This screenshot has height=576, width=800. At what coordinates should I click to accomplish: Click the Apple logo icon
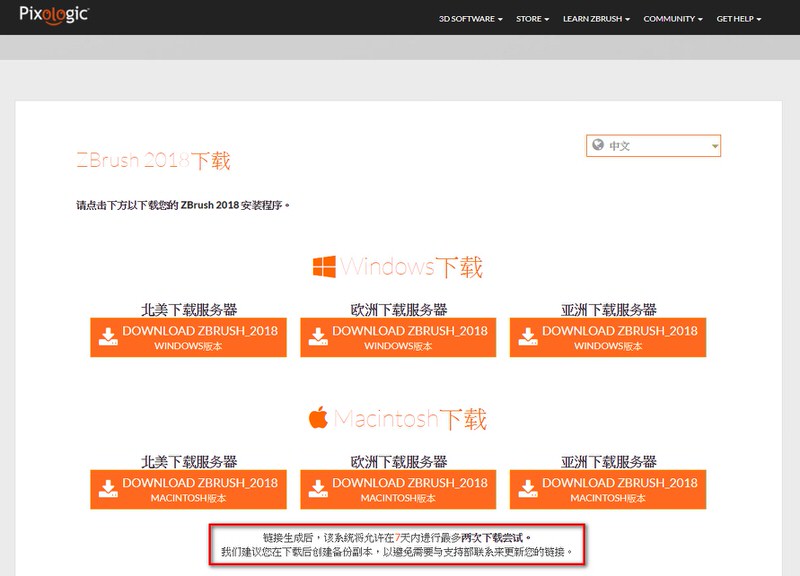pos(318,417)
